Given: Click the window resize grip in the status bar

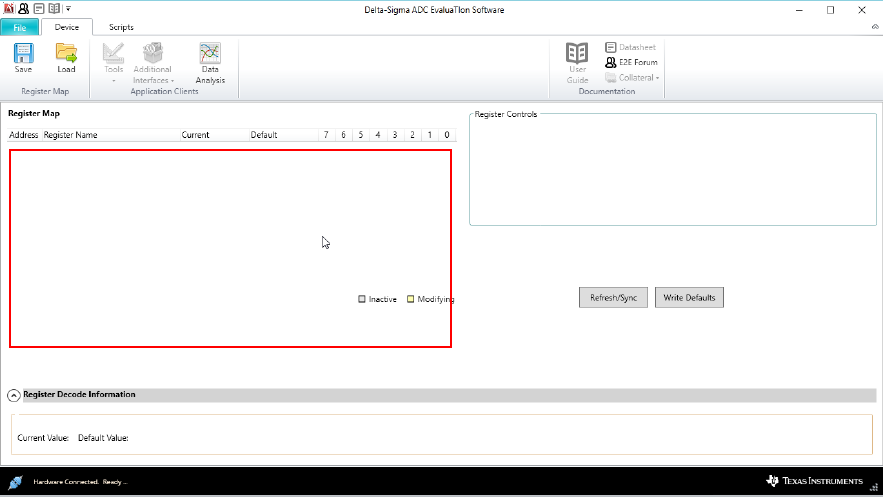Looking at the screenshot, I should click(874, 487).
